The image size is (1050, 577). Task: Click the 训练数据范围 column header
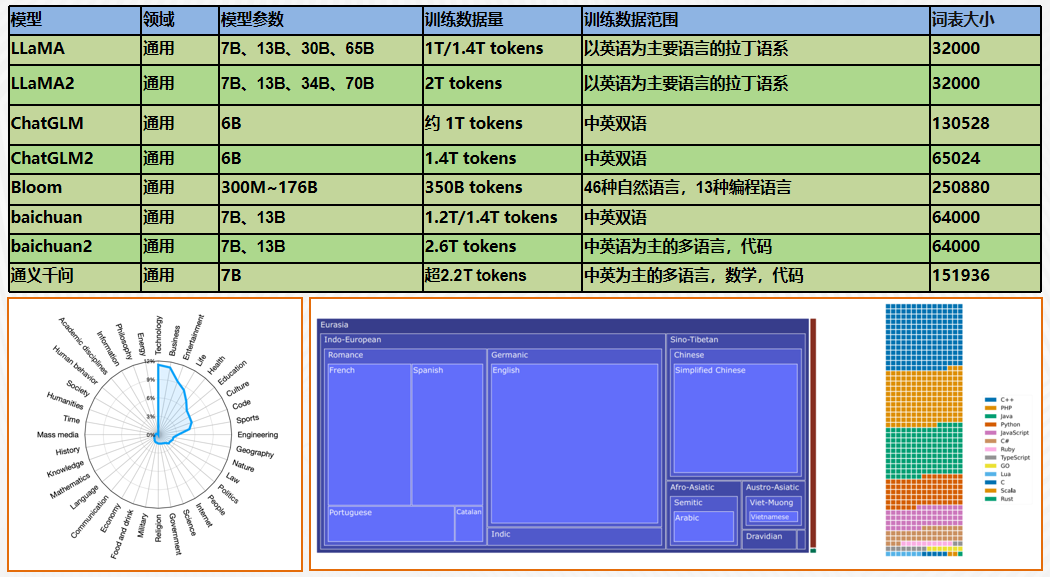[x=755, y=20]
